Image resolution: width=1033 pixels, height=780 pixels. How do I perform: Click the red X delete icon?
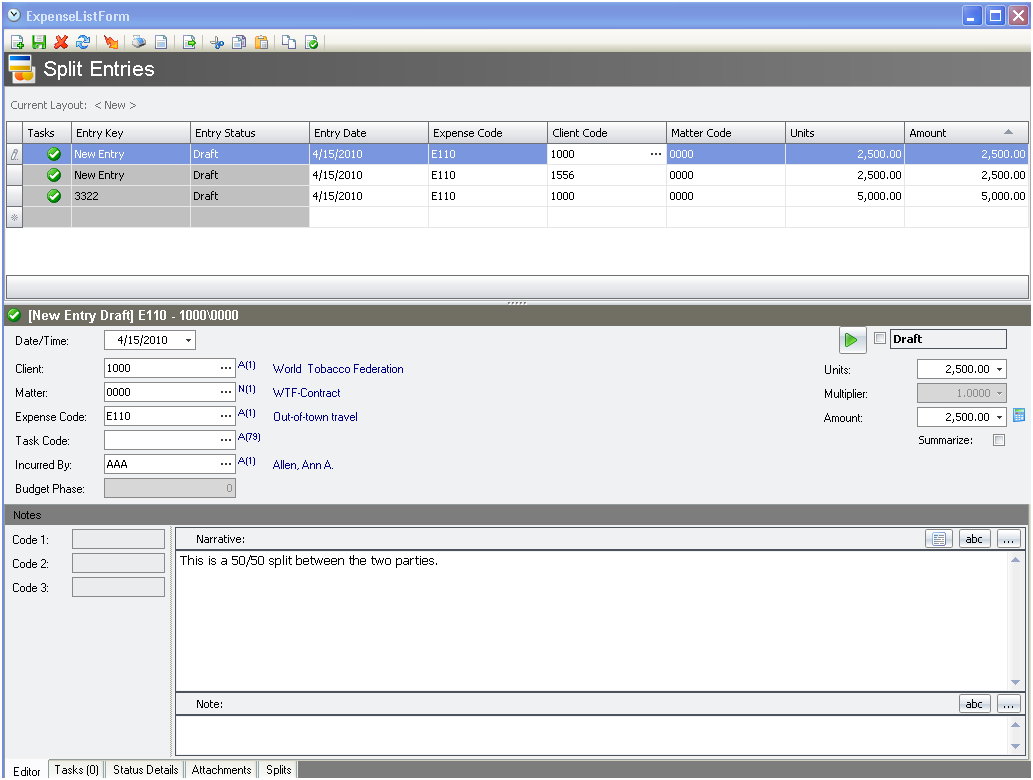(61, 42)
